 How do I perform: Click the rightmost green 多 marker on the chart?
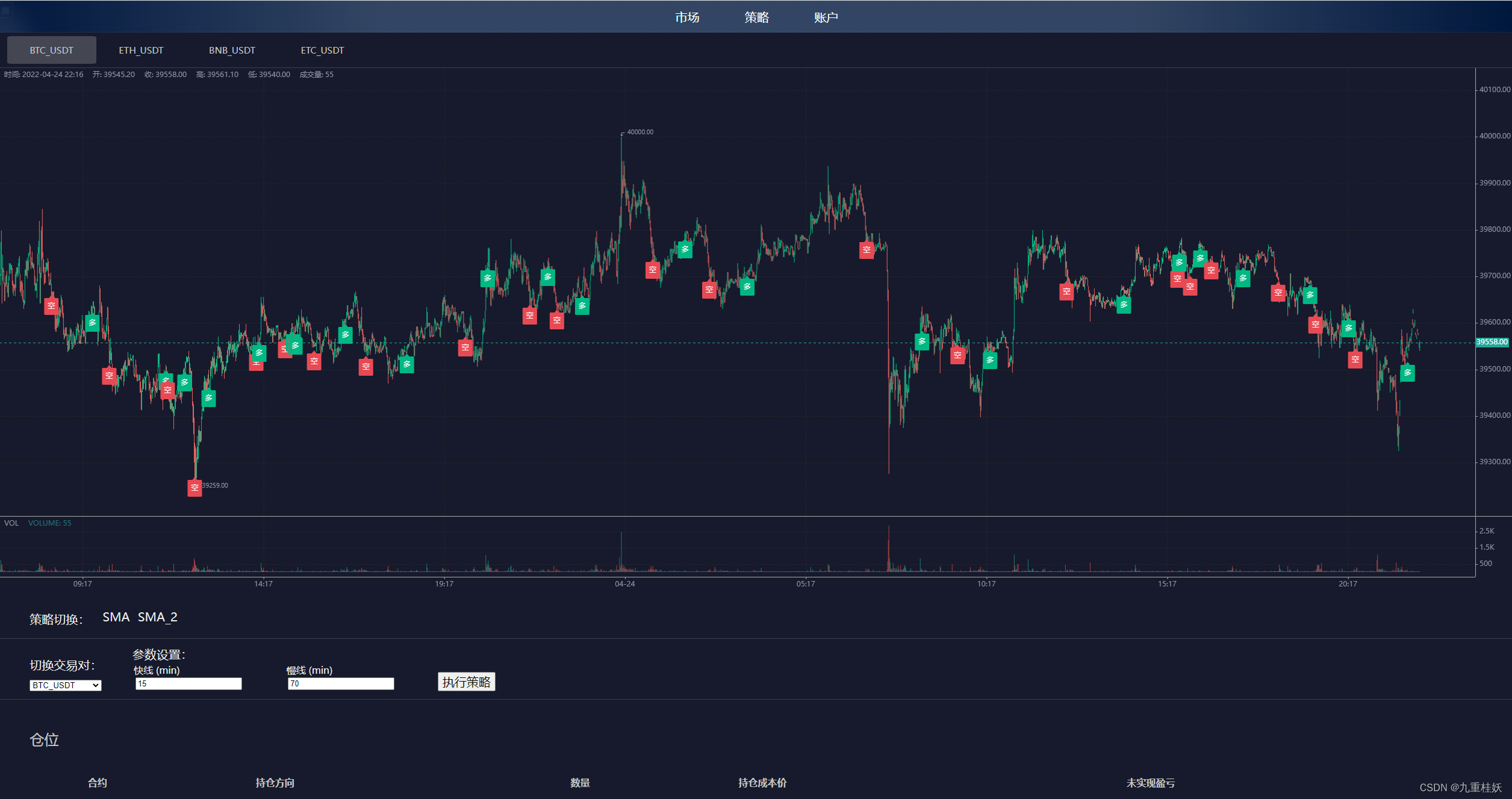[x=1407, y=373]
